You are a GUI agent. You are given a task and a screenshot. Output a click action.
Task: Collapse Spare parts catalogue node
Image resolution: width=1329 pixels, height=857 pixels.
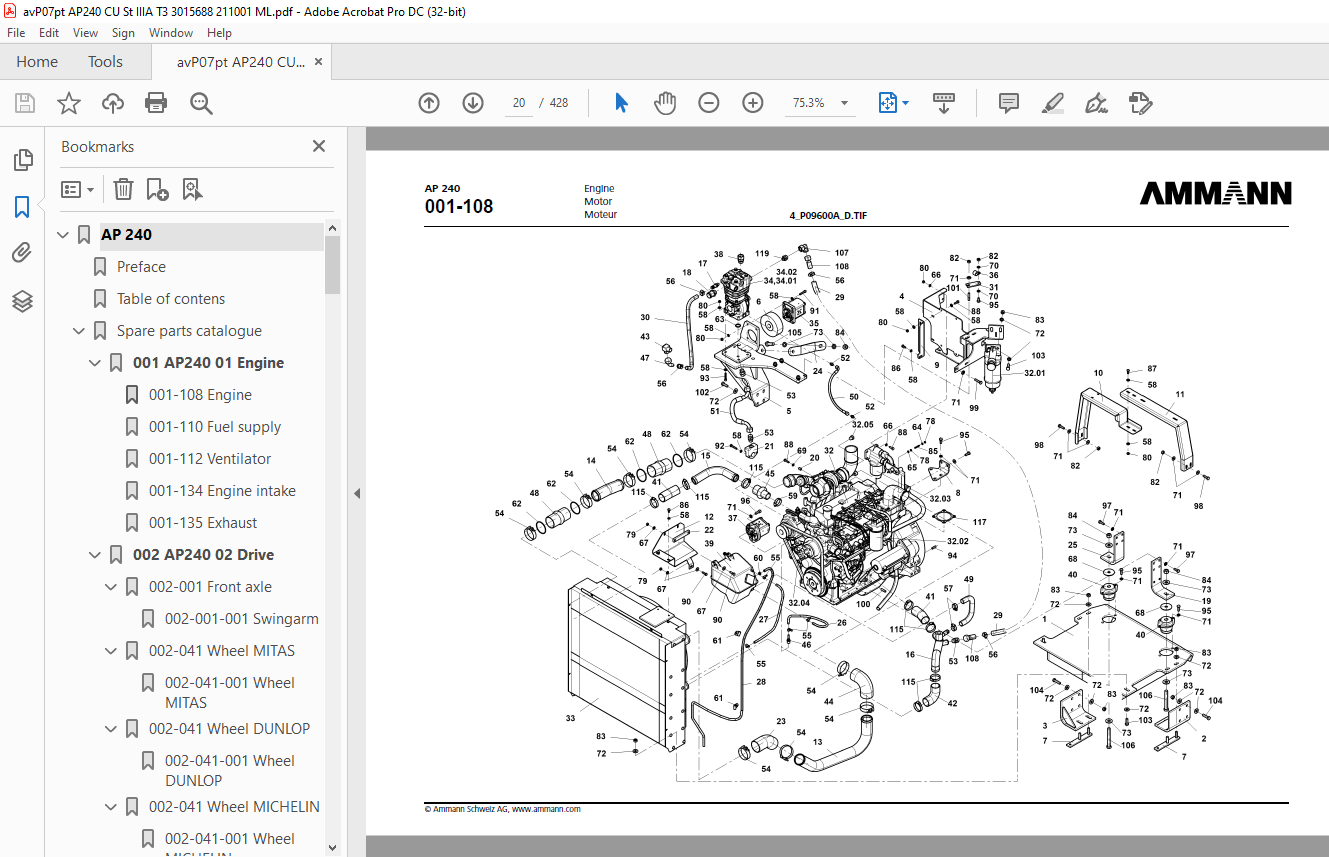pyautogui.click(x=78, y=331)
